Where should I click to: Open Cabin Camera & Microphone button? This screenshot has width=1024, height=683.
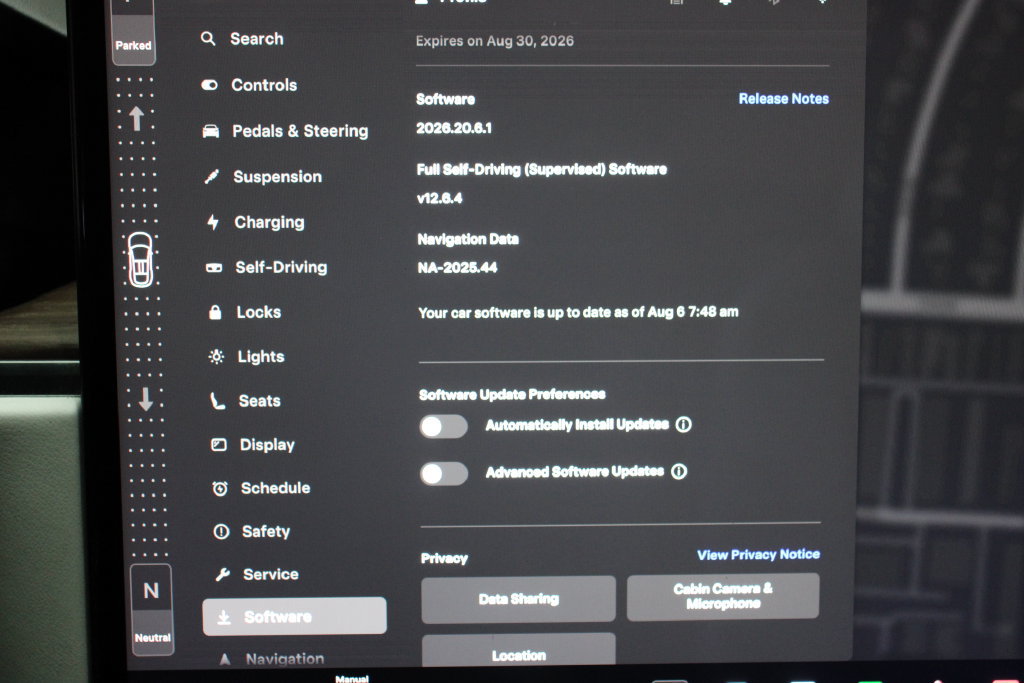click(723, 596)
